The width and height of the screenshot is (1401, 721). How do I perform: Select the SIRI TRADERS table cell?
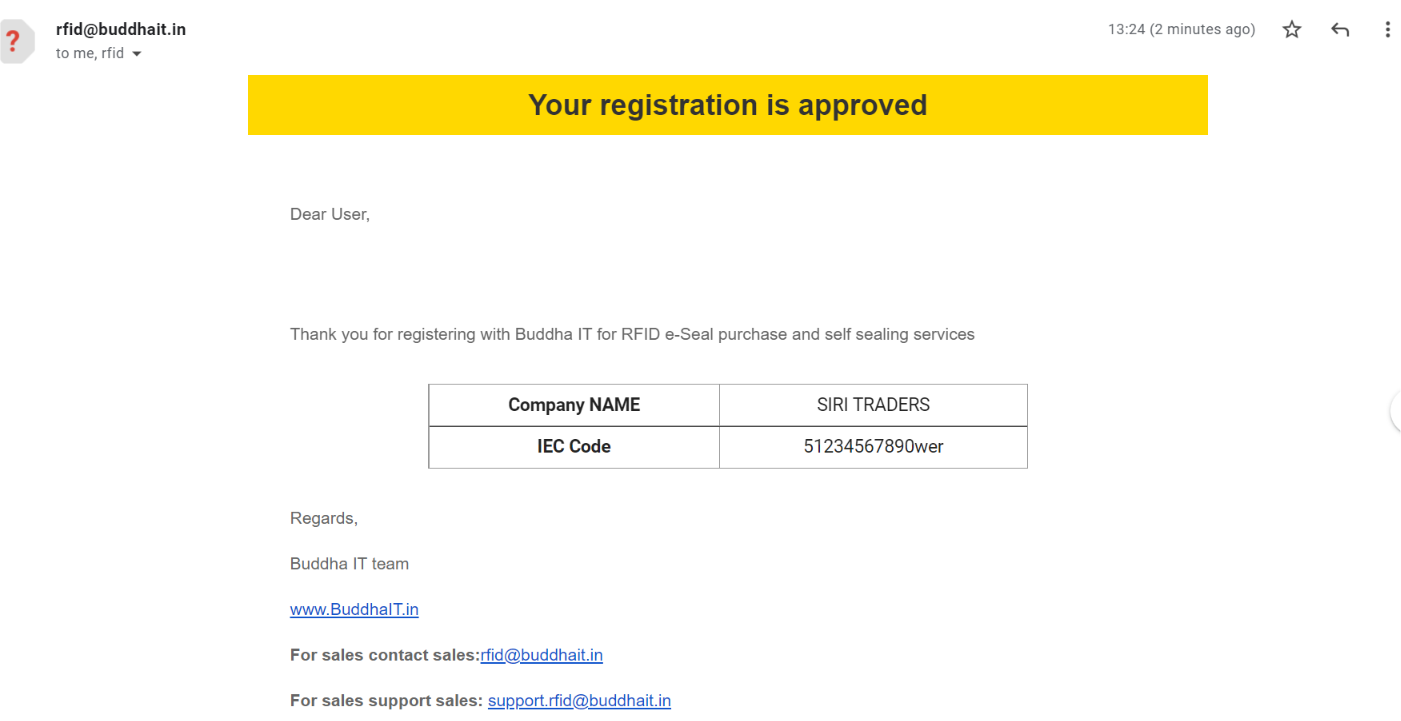873,405
